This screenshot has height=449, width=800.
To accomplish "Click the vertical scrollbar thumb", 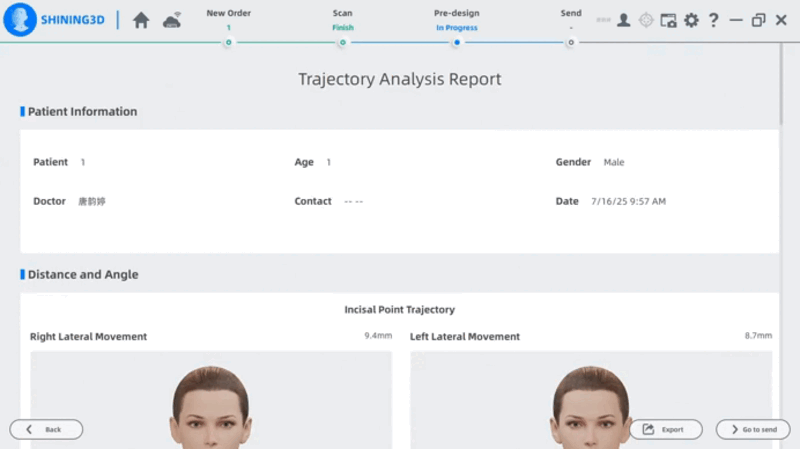I will tap(781, 84).
